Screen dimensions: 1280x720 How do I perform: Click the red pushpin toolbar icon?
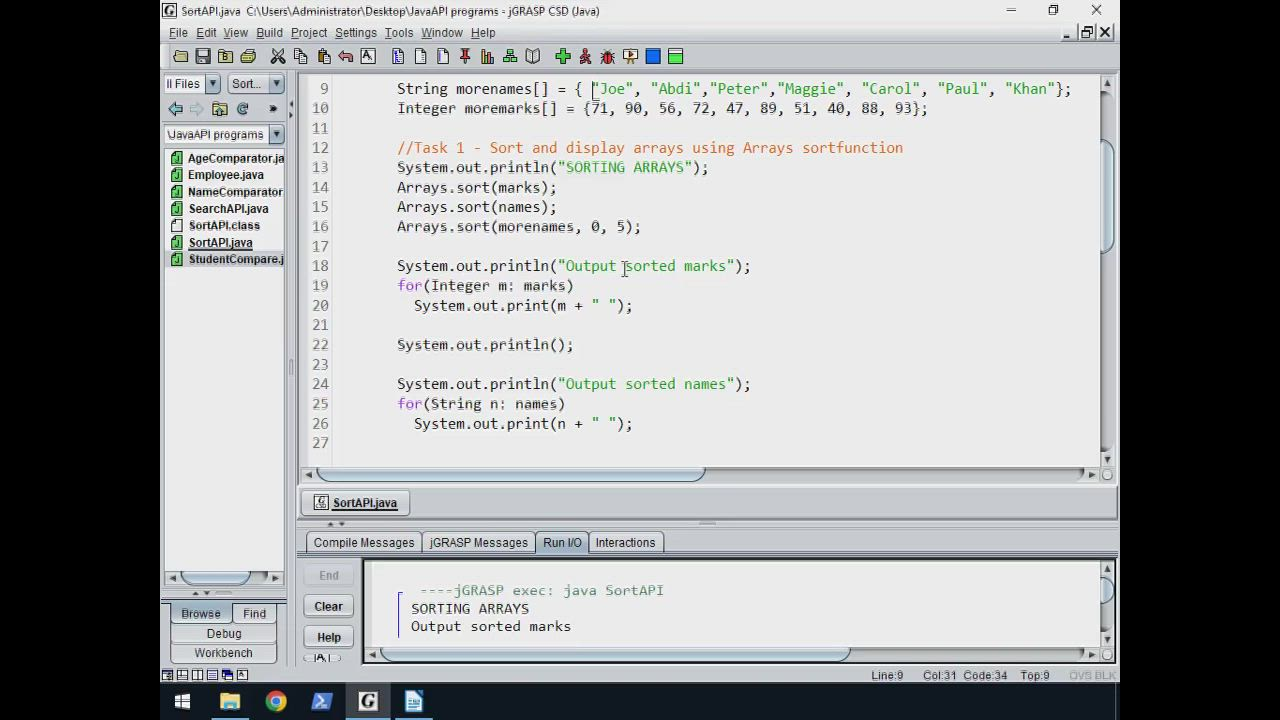[465, 57]
